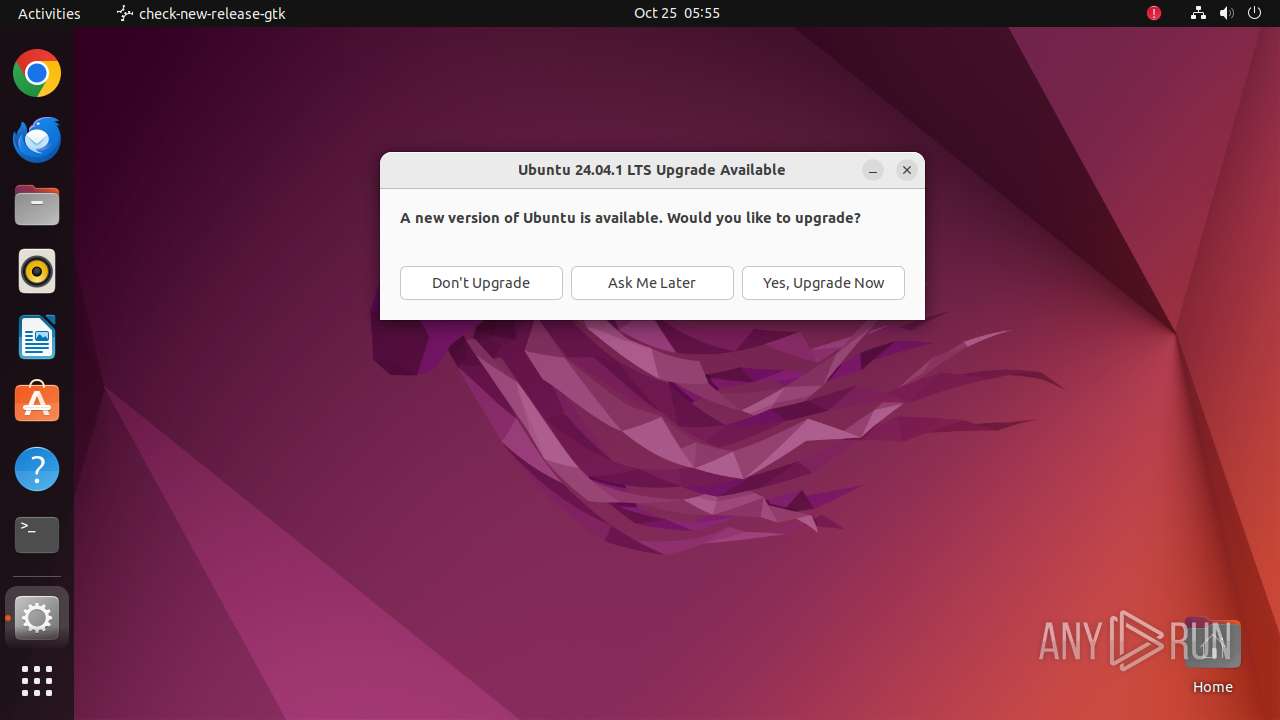
Task: Open the Home folder desktop icon
Action: [1212, 656]
